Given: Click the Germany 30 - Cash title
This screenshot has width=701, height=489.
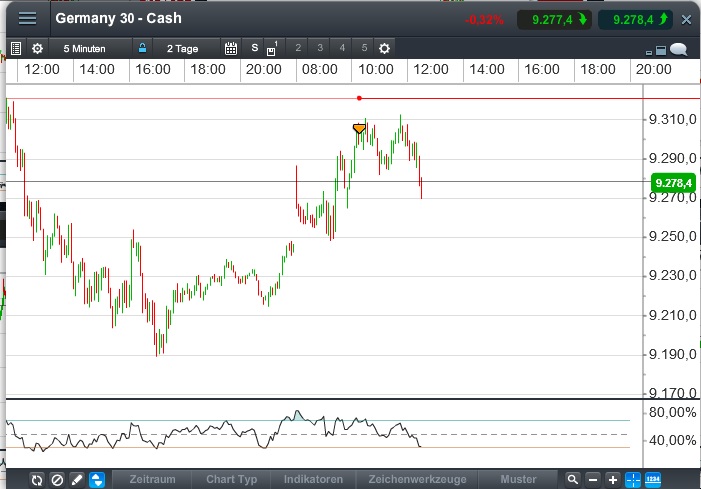Looking at the screenshot, I should (x=118, y=18).
